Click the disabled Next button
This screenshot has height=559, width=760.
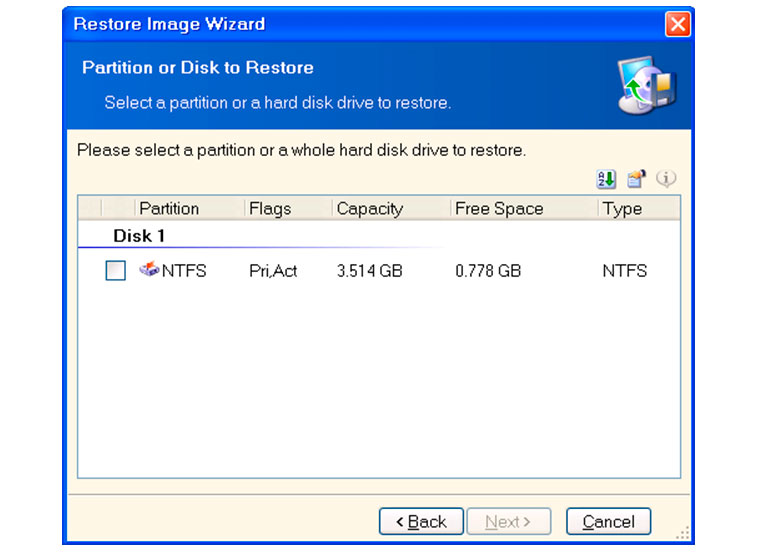tap(508, 521)
